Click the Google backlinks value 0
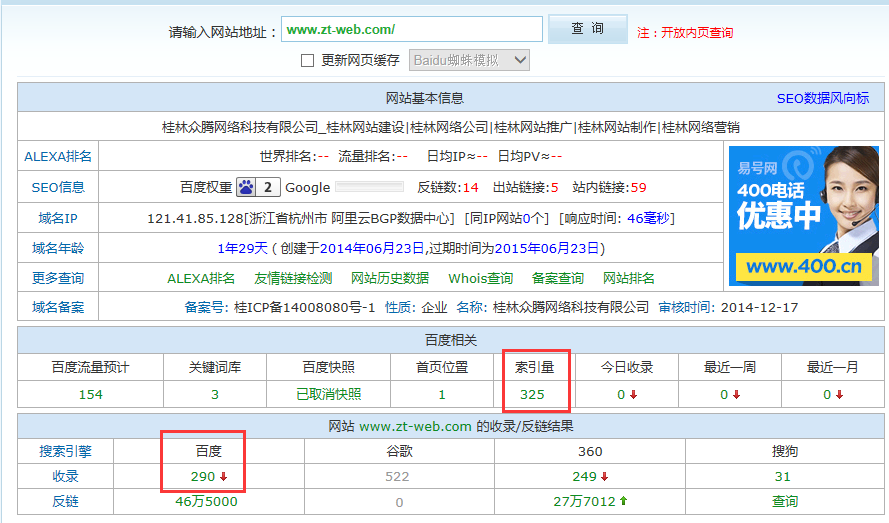Viewport: 889px width, 523px height. coord(399,502)
